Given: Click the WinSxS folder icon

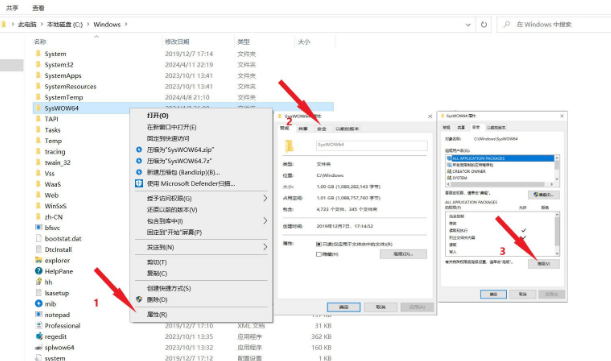Looking at the screenshot, I should 38,205.
